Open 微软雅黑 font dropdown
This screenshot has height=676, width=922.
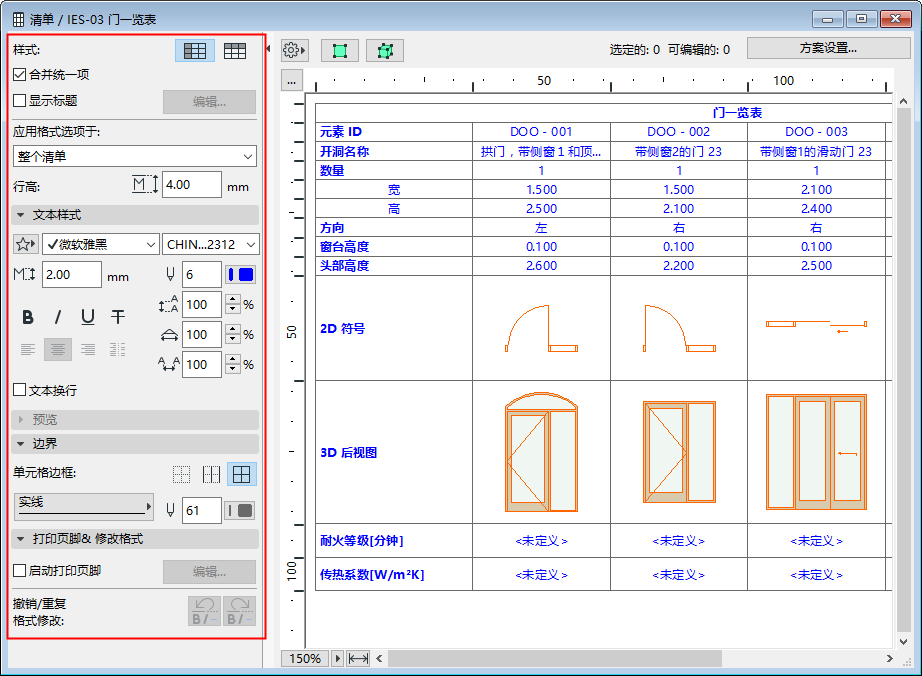(x=101, y=244)
